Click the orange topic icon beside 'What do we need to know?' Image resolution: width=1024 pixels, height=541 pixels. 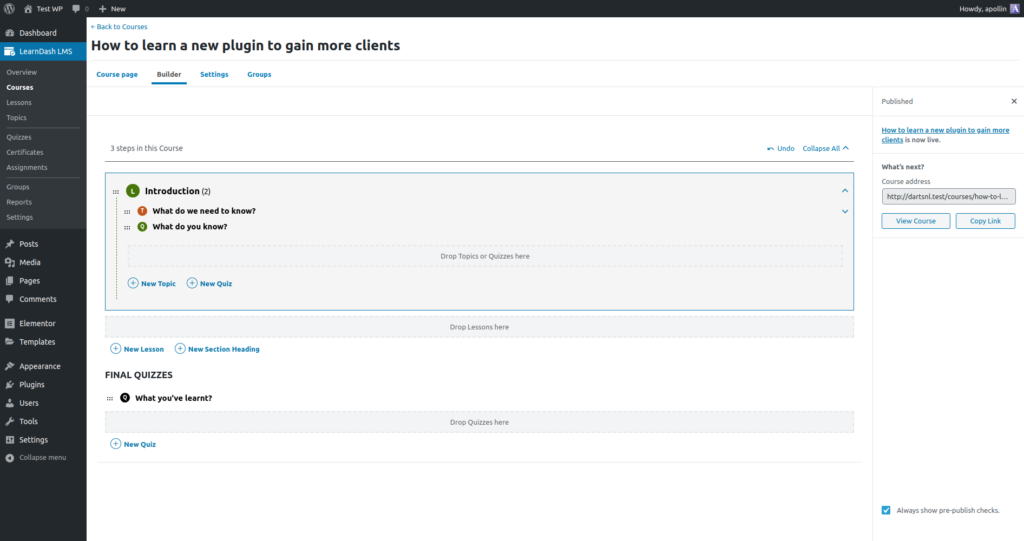point(142,211)
